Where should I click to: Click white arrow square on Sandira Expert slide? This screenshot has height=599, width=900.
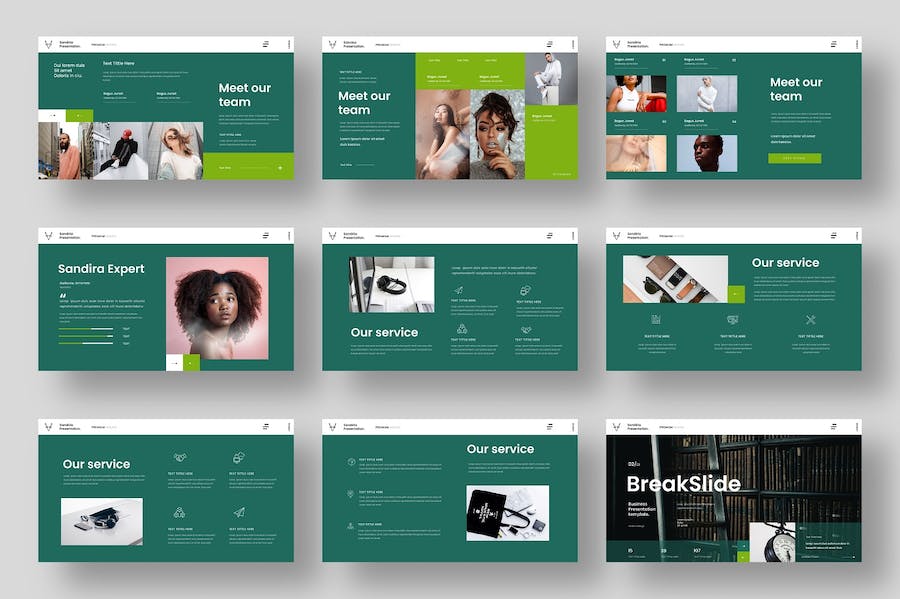coord(174,363)
